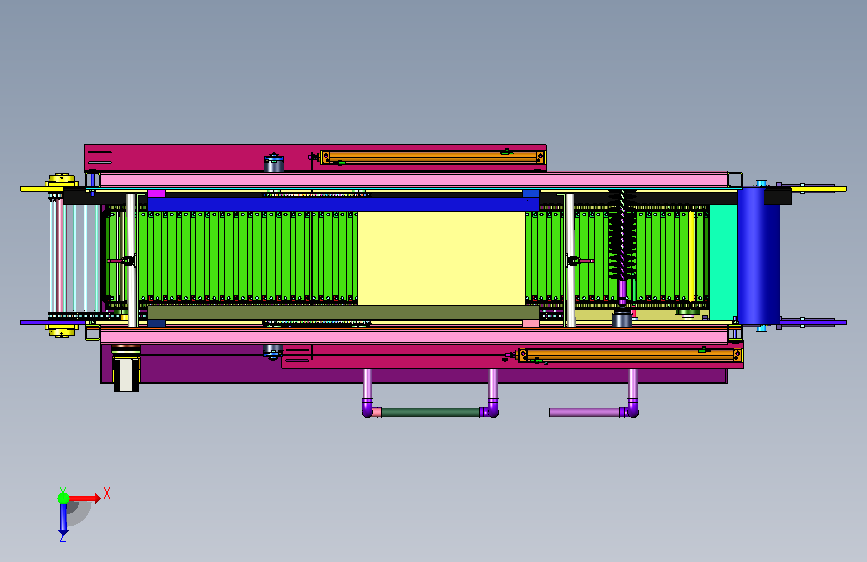This screenshot has height=562, width=867.
Task: Select the upper pink rail beam
Action: point(414,180)
